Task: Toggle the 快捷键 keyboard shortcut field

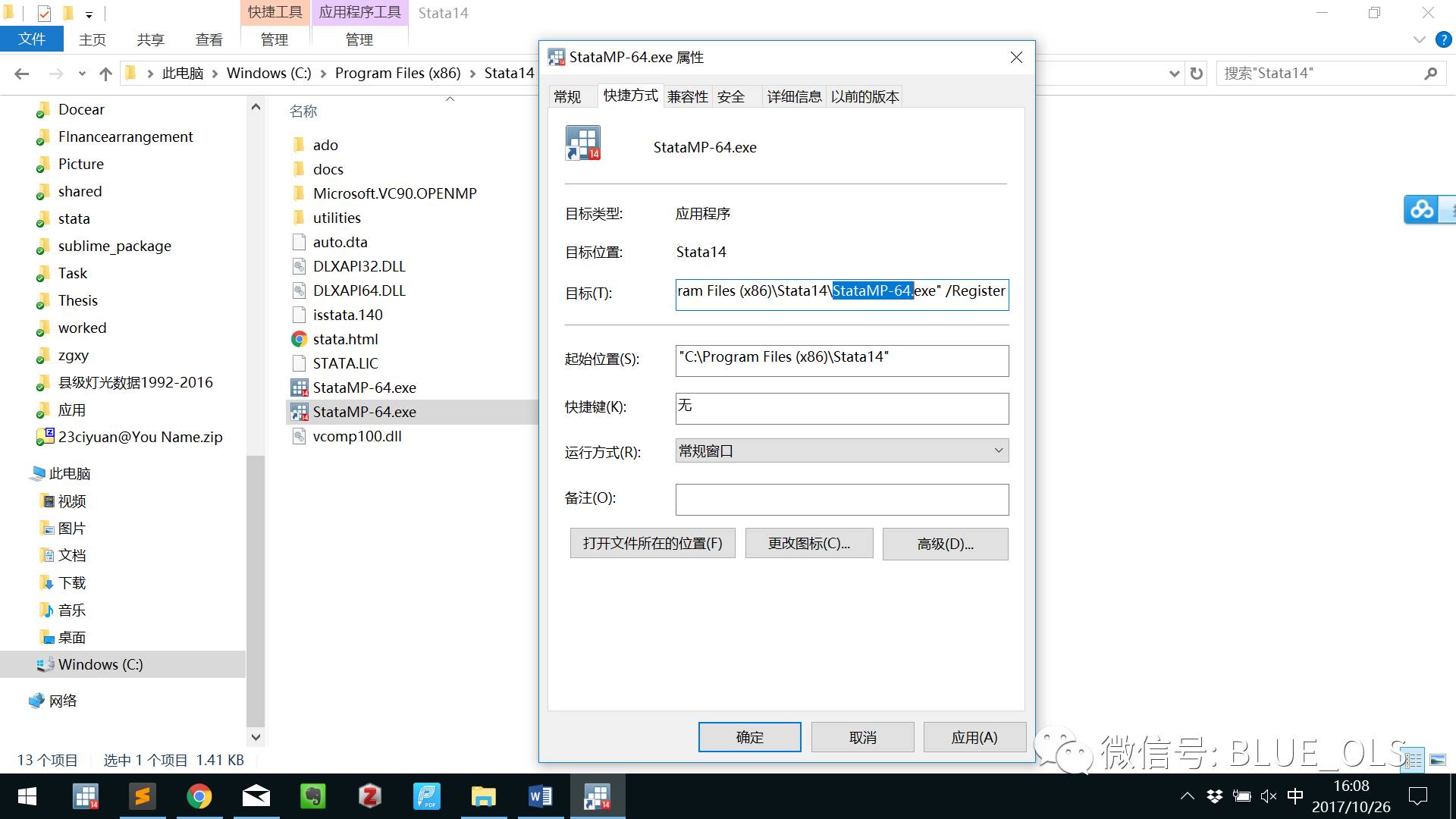Action: pyautogui.click(x=840, y=406)
